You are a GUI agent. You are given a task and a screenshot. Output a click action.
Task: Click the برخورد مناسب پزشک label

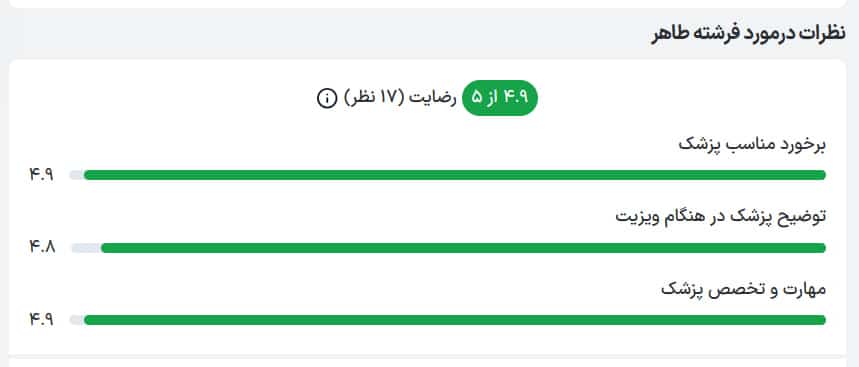click(752, 145)
